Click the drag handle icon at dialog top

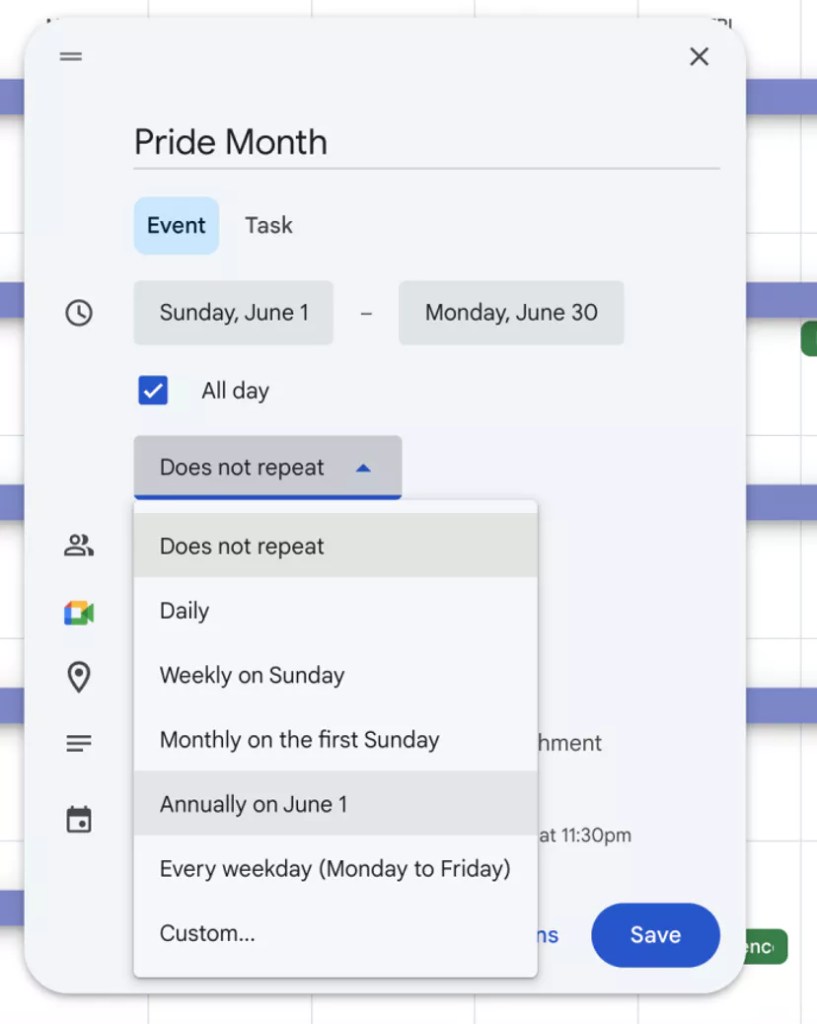[71, 57]
